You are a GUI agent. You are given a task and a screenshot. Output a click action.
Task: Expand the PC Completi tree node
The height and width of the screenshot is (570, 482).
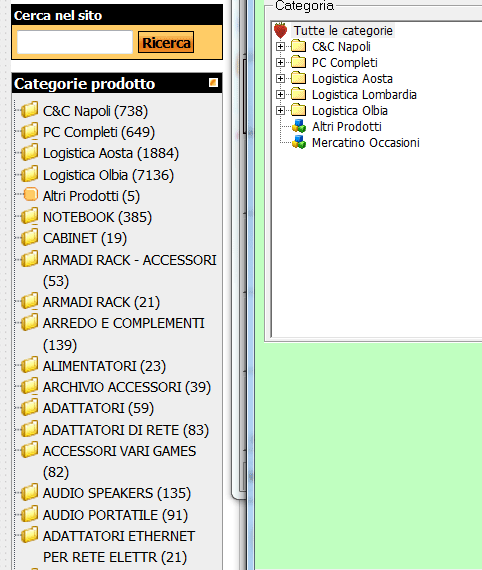click(x=280, y=63)
